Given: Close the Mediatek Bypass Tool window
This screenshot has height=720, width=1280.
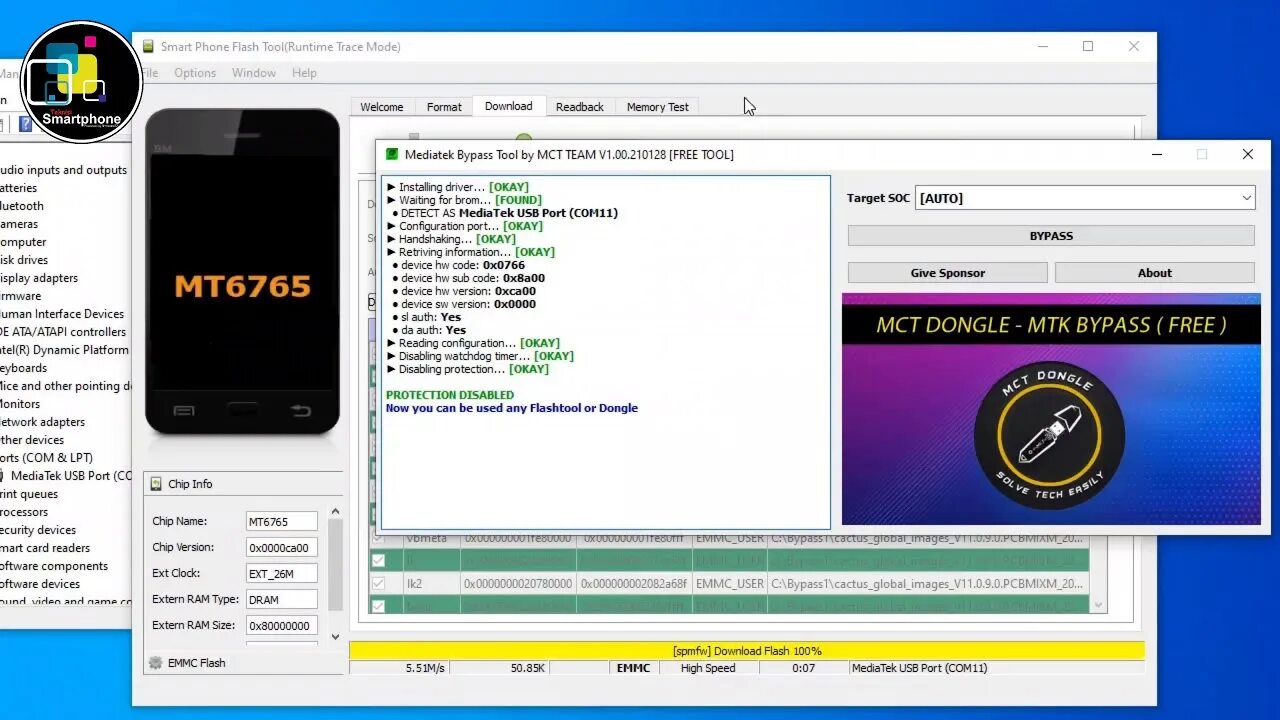Looking at the screenshot, I should pyautogui.click(x=1247, y=154).
